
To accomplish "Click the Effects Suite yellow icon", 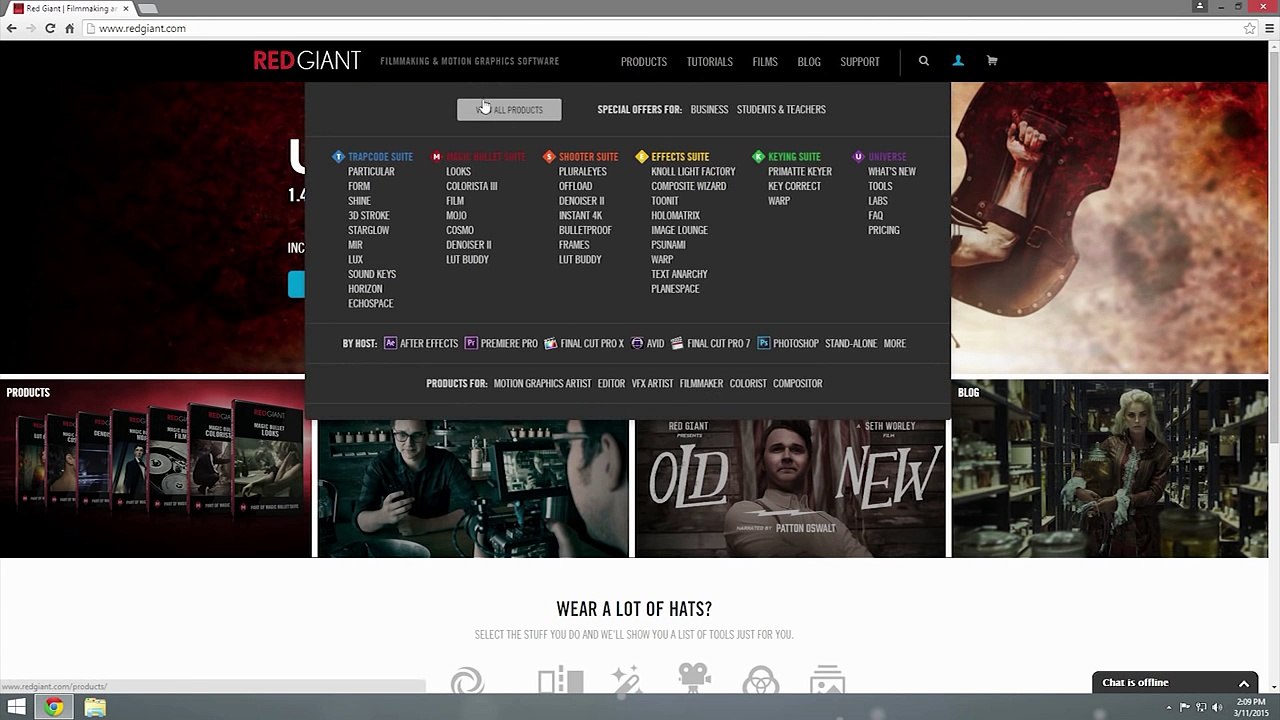I will (x=642, y=157).
